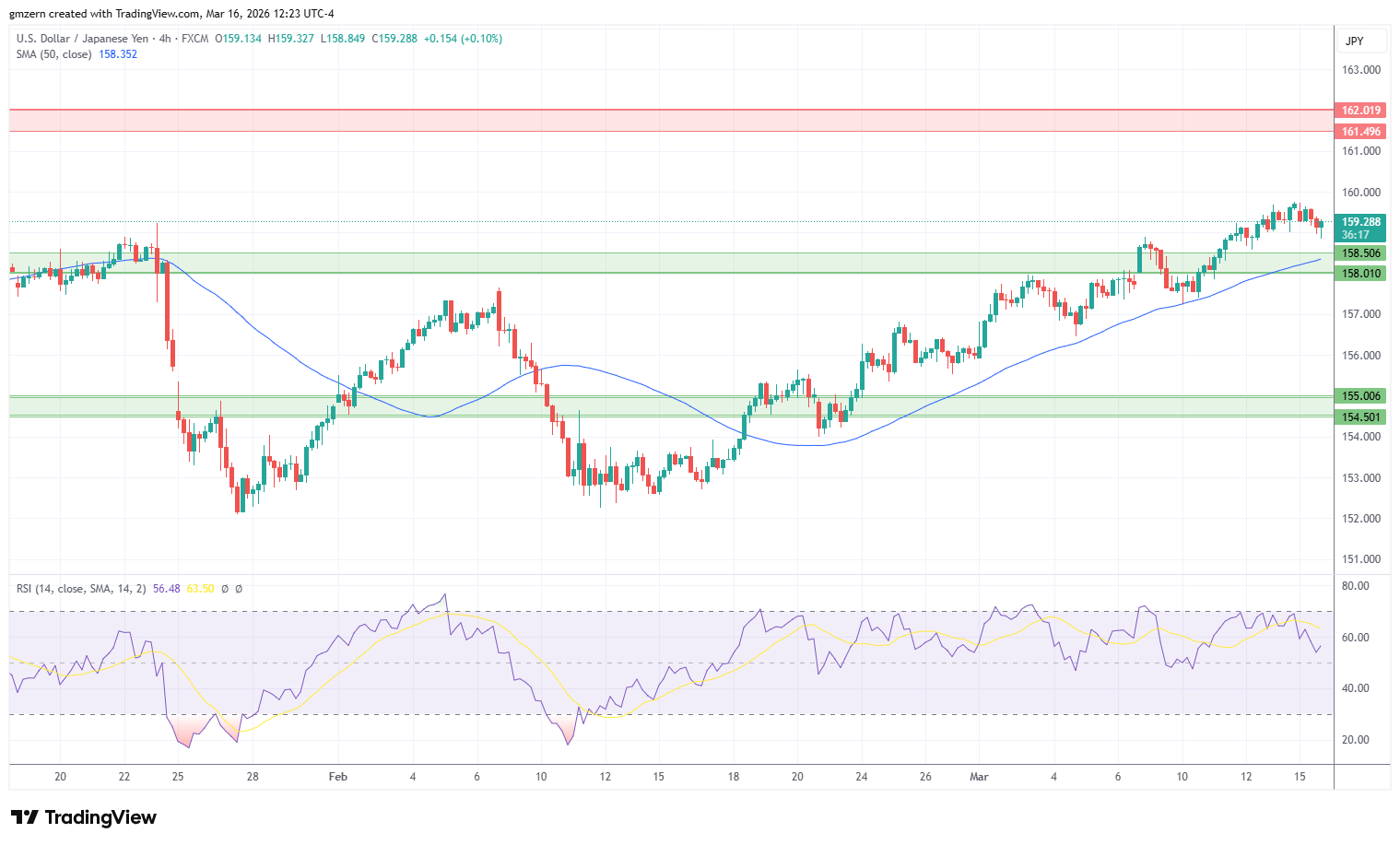
Task: Select the U.S. Dollar / Japanese Yen symbol title
Action: pyautogui.click(x=82, y=39)
